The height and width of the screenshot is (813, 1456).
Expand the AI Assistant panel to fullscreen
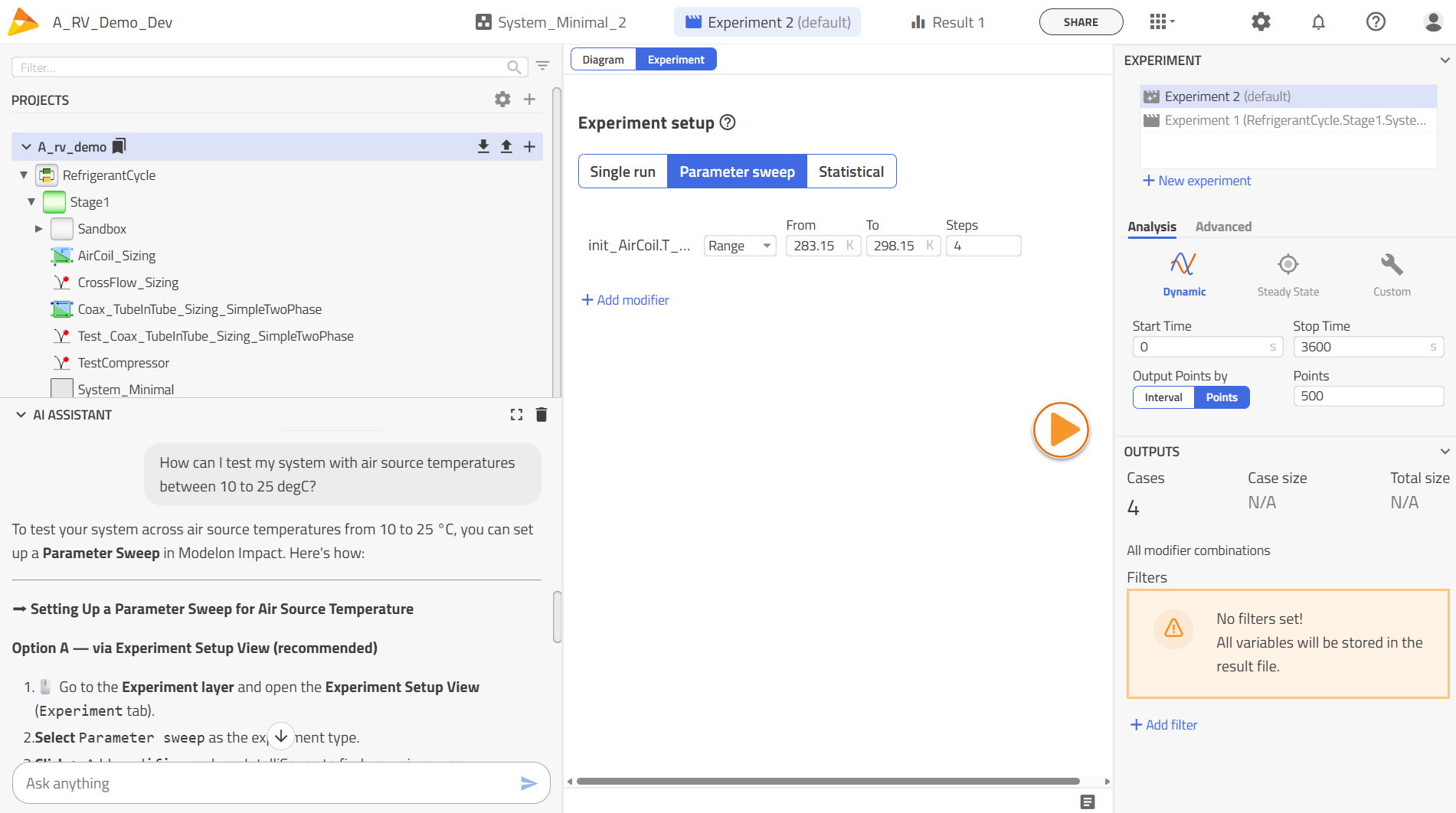[516, 415]
